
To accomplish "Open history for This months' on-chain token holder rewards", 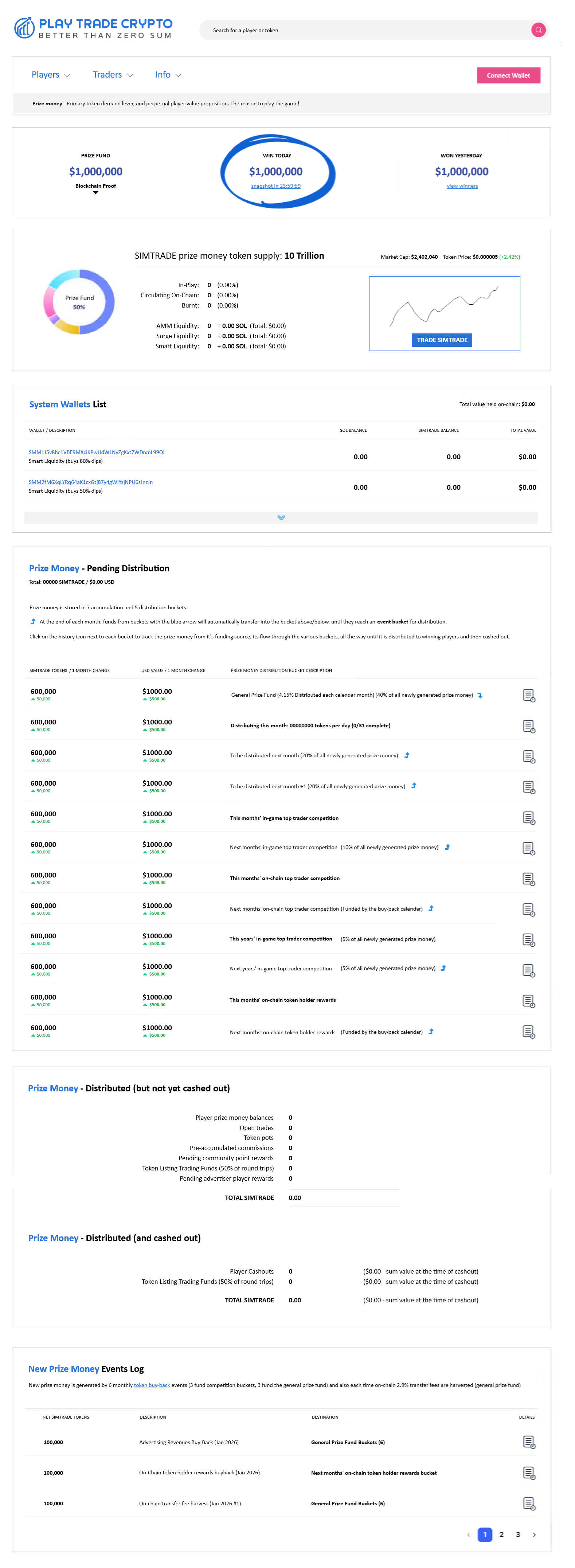I will pos(528,1001).
